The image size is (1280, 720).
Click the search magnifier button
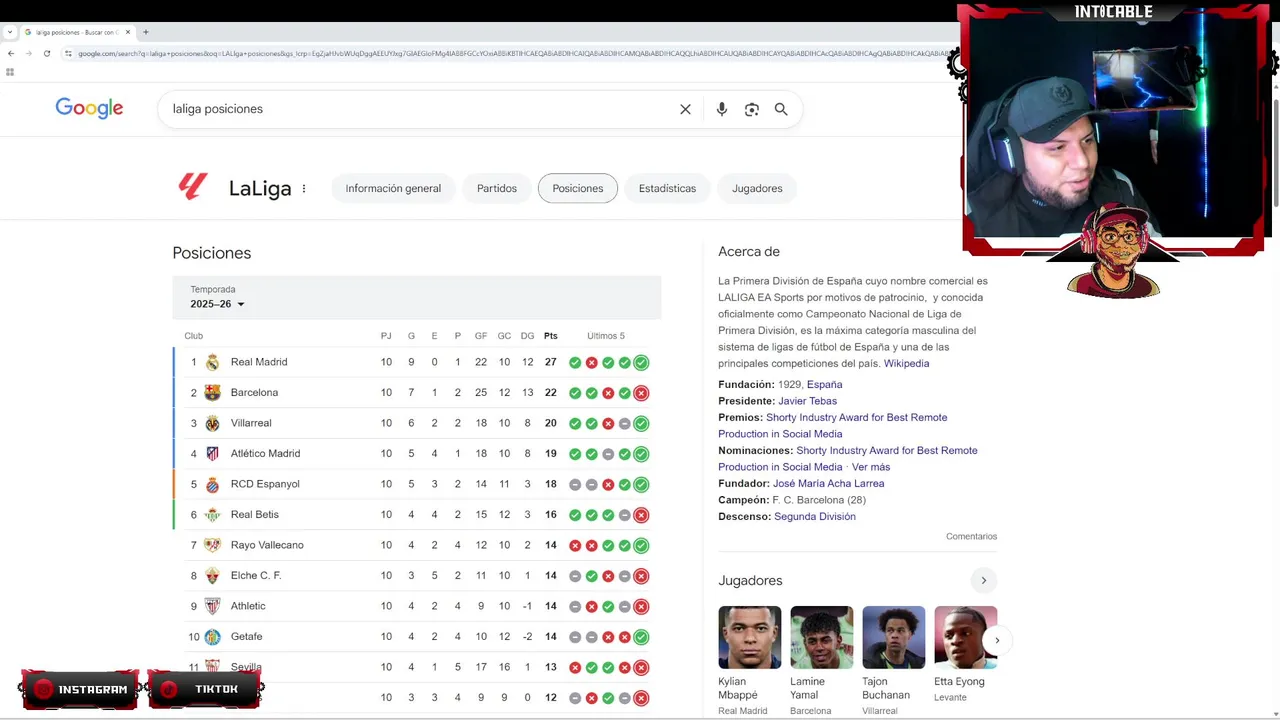pyautogui.click(x=781, y=109)
